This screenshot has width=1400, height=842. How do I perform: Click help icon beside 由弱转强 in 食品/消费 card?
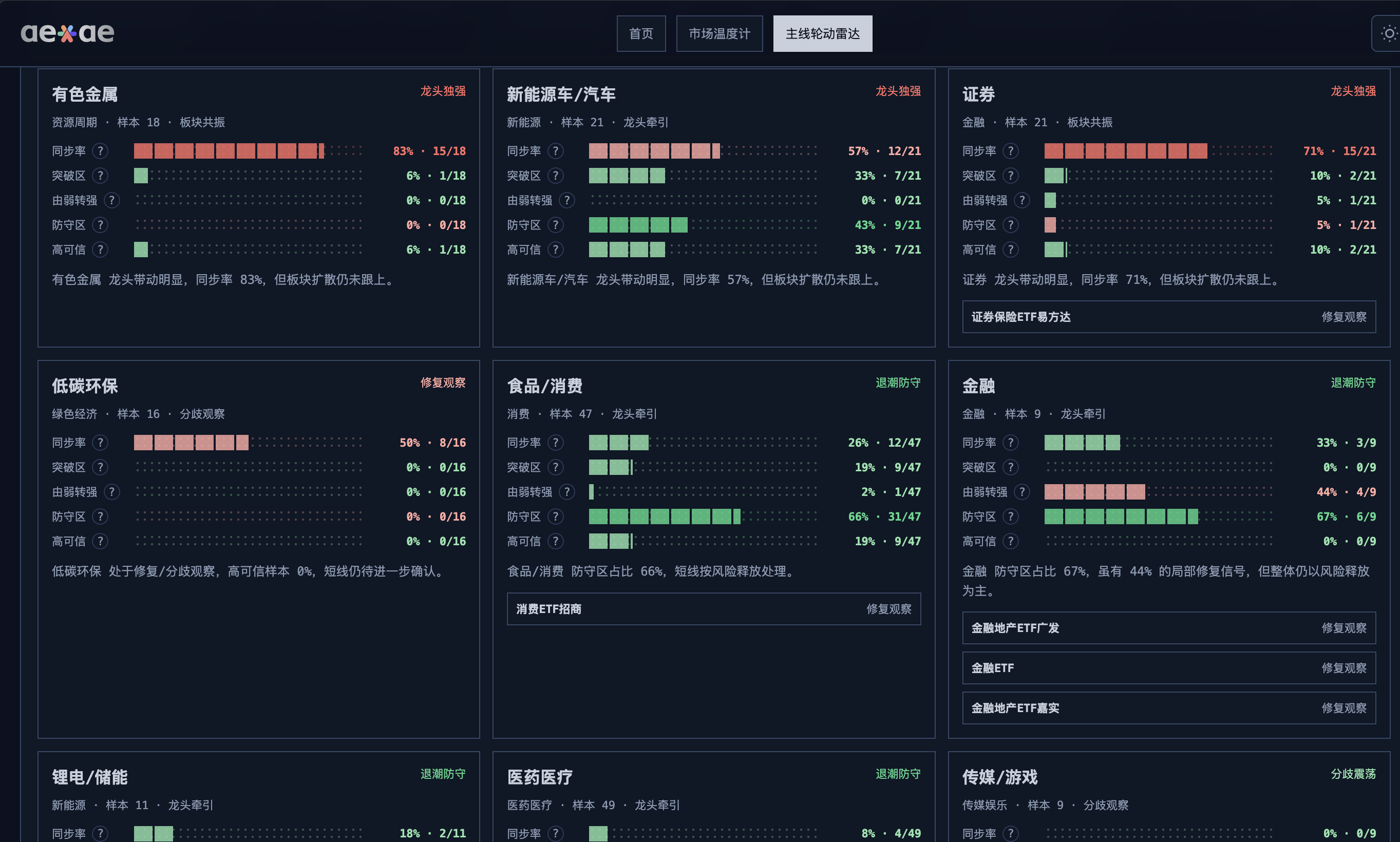[x=567, y=492]
